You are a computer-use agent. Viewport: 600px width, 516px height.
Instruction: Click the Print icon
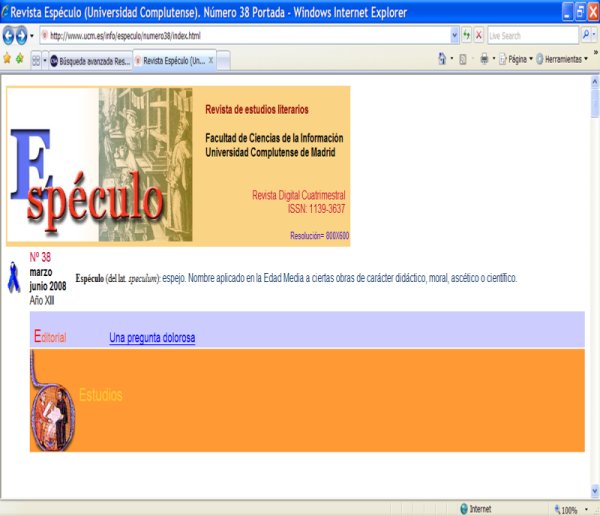click(x=484, y=59)
